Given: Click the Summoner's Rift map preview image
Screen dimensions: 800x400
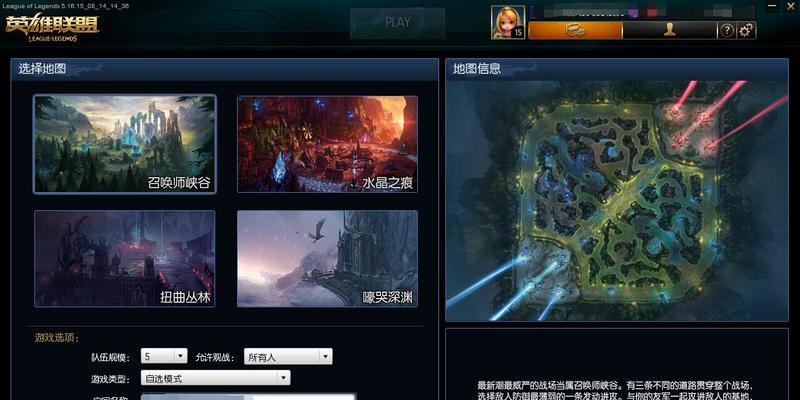Looking at the screenshot, I should 617,201.
